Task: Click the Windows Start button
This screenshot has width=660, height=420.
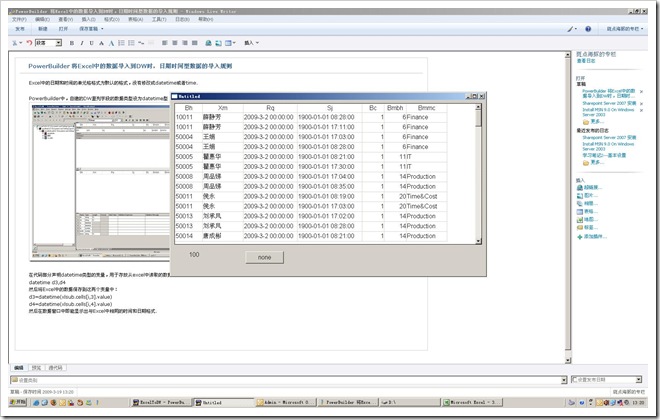Action: point(15,402)
